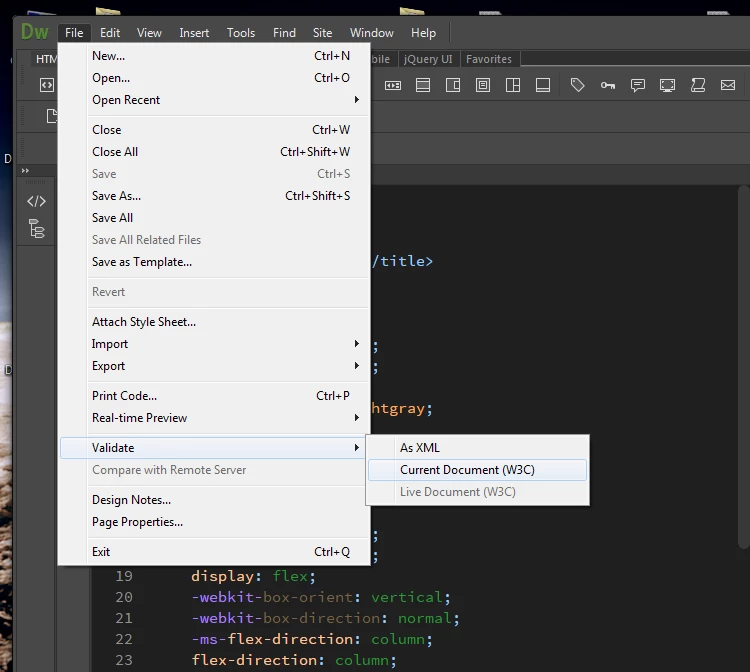750x672 pixels.
Task: Click the code brackets icon in Insert panel
Action: click(46, 85)
